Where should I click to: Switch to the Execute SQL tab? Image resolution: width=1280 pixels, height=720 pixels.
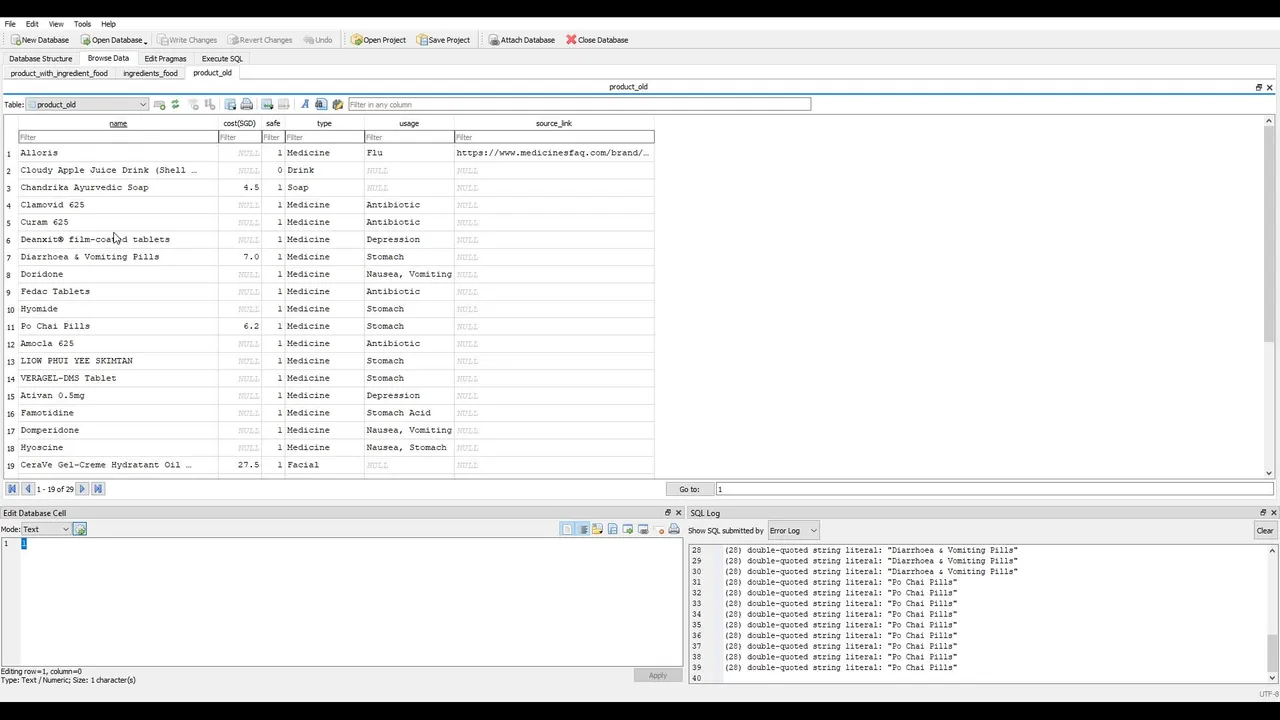point(222,58)
